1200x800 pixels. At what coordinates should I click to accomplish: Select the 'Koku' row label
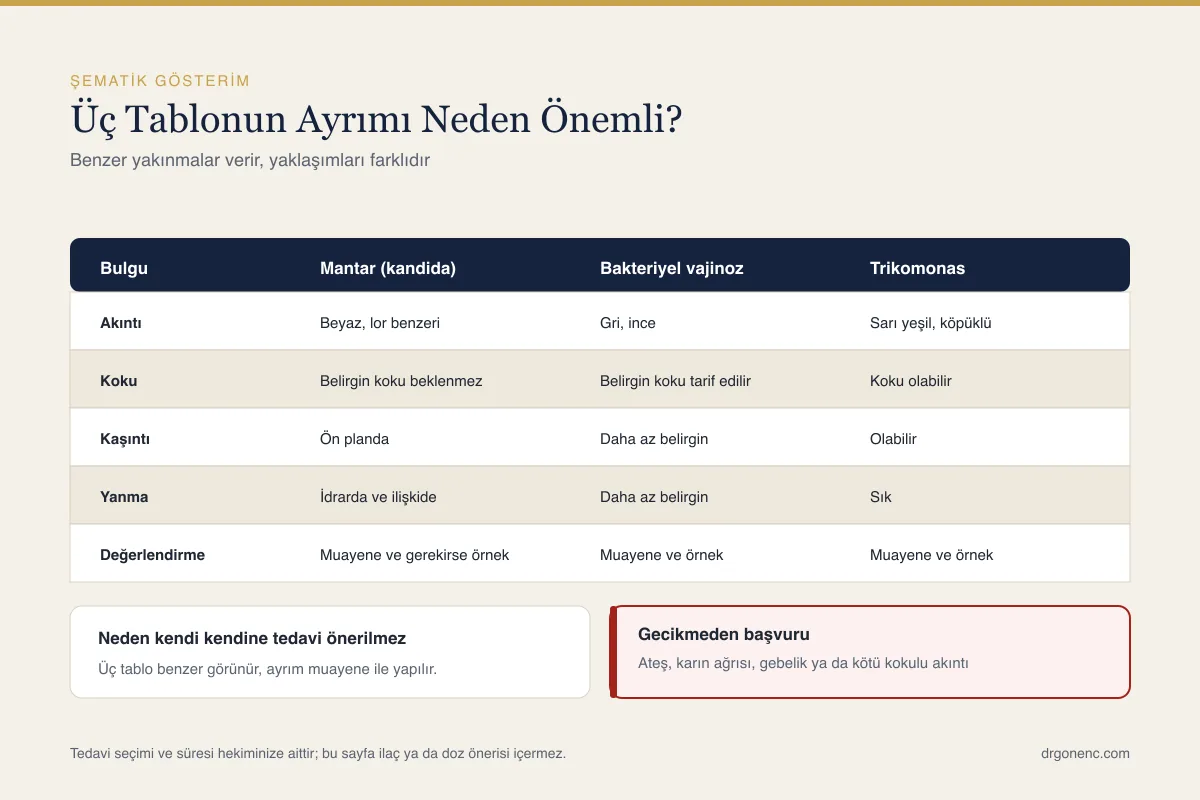(119, 381)
